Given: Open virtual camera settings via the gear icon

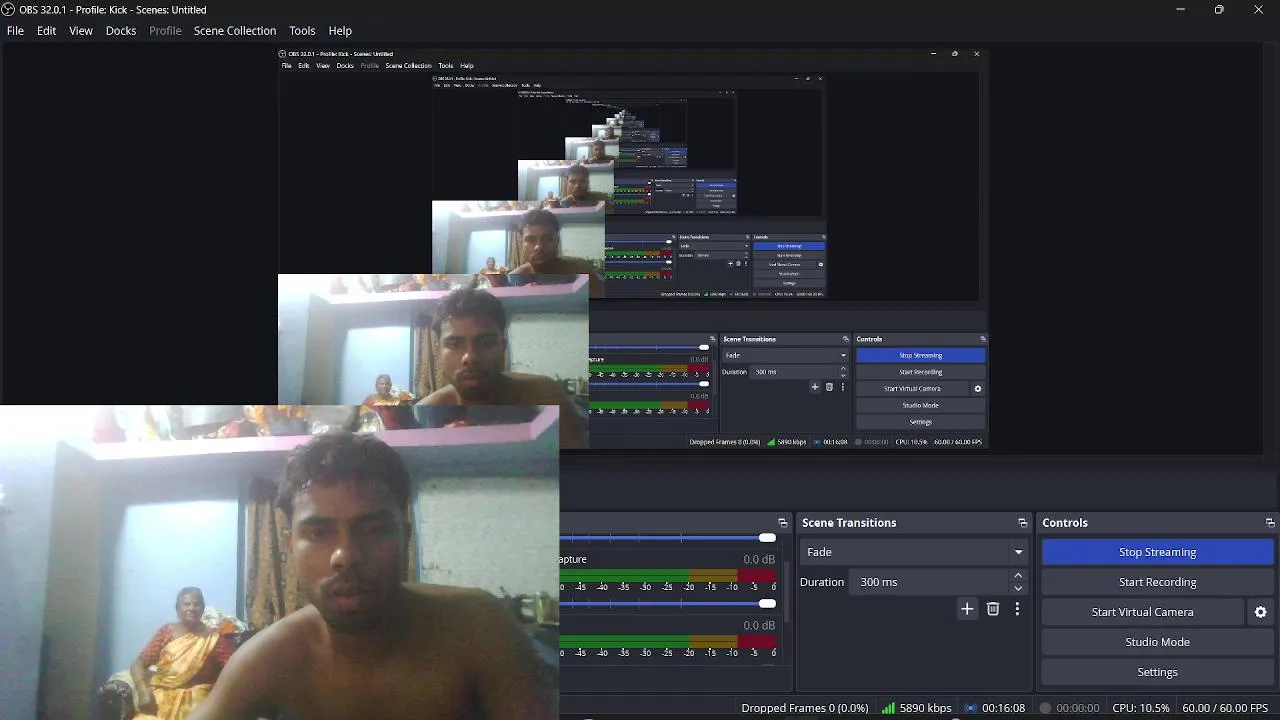Looking at the screenshot, I should (1260, 612).
